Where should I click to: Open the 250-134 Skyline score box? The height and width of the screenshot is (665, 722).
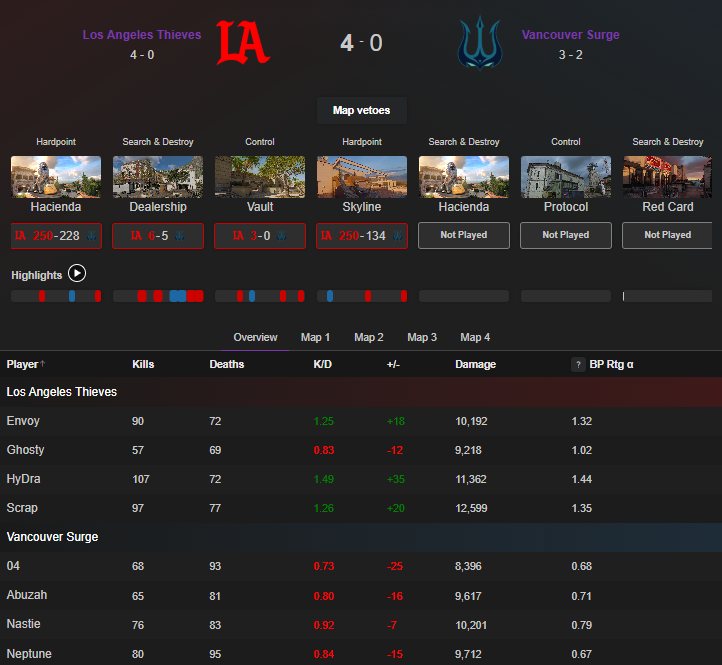pos(362,236)
